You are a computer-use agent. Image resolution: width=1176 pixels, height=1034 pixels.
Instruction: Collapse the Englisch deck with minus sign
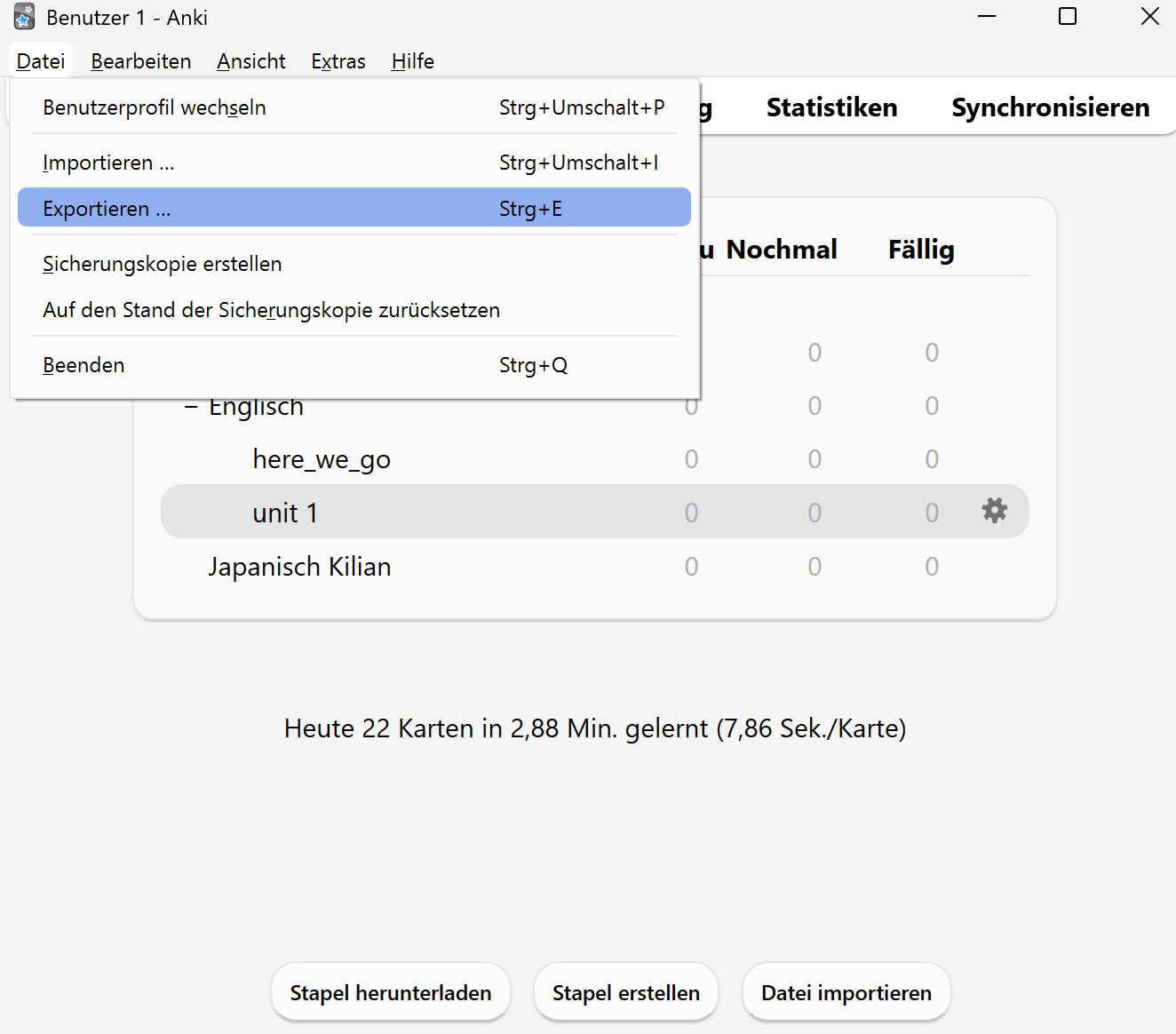(191, 407)
